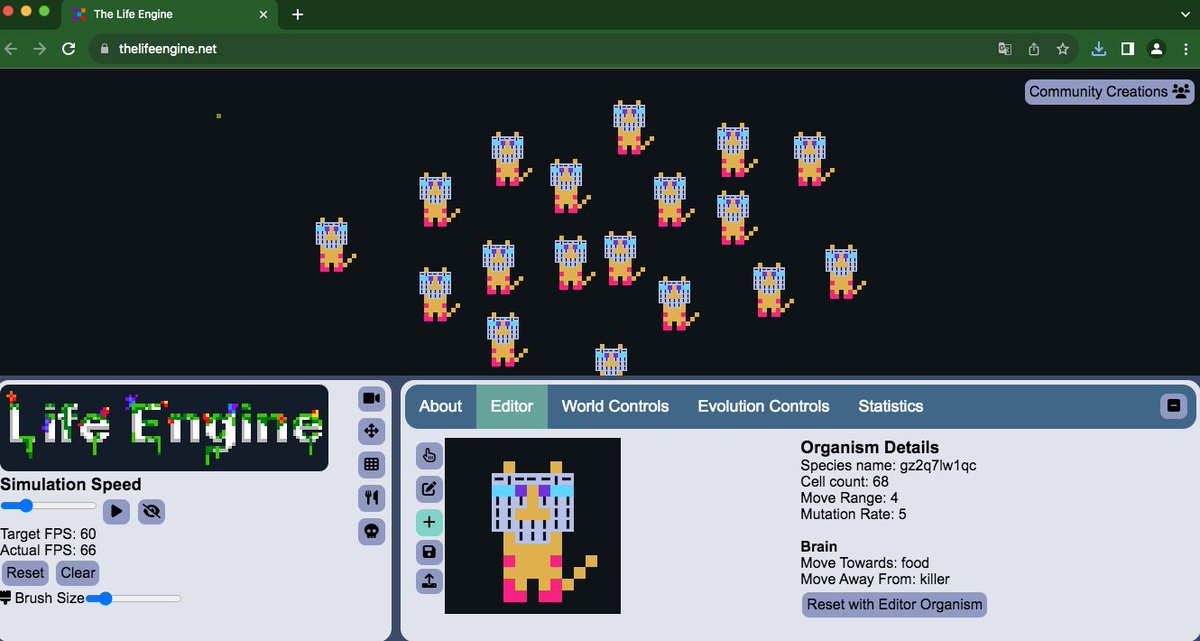The image size is (1200, 641).
Task: Bookmark this page with the star icon
Action: tap(1063, 48)
